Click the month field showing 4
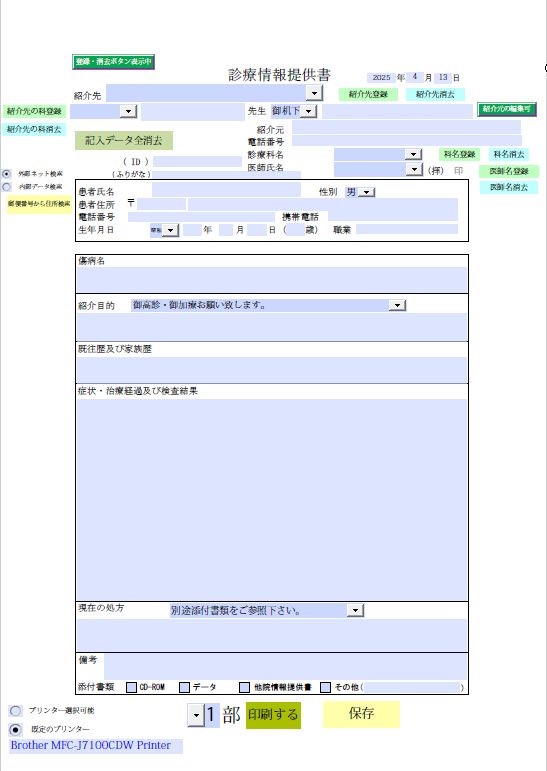 pyautogui.click(x=415, y=77)
